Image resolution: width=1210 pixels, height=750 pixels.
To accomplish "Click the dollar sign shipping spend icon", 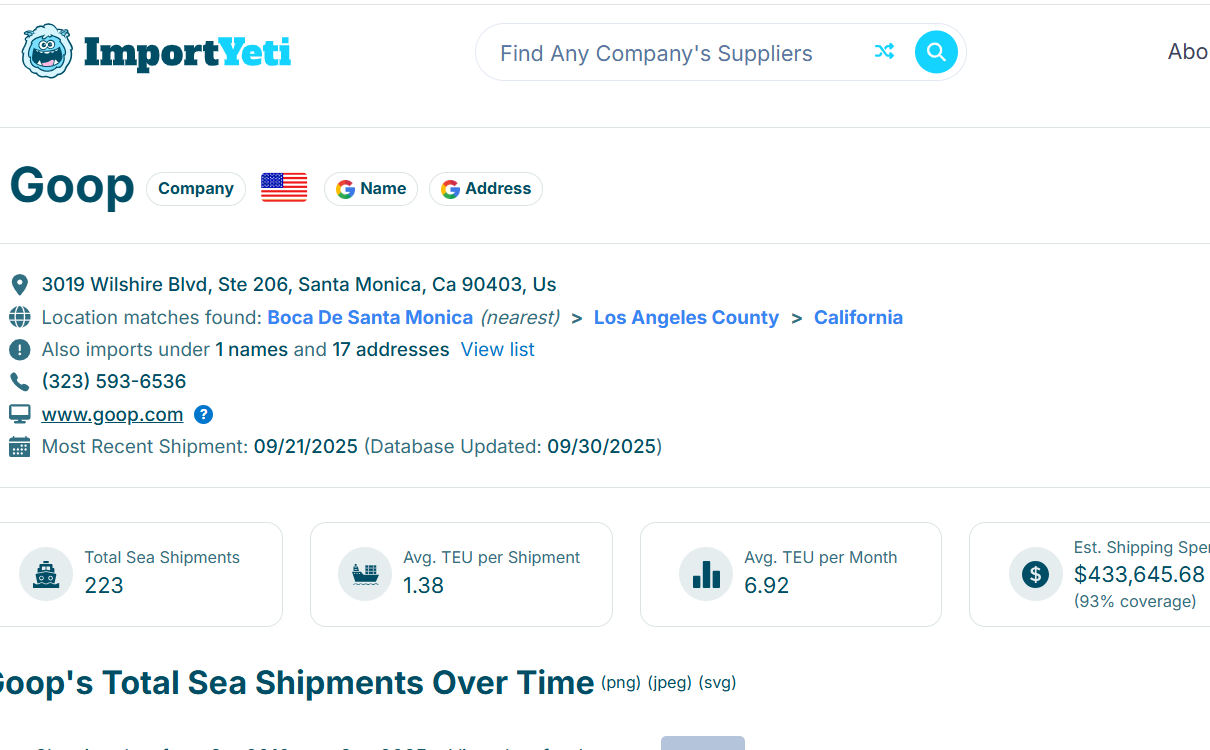I will pyautogui.click(x=1035, y=574).
